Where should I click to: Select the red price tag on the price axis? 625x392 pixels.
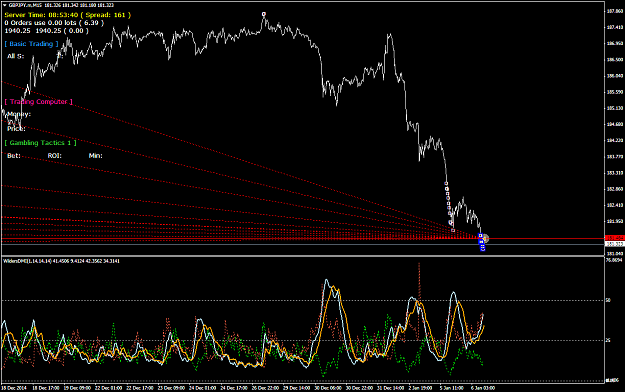tap(615, 238)
